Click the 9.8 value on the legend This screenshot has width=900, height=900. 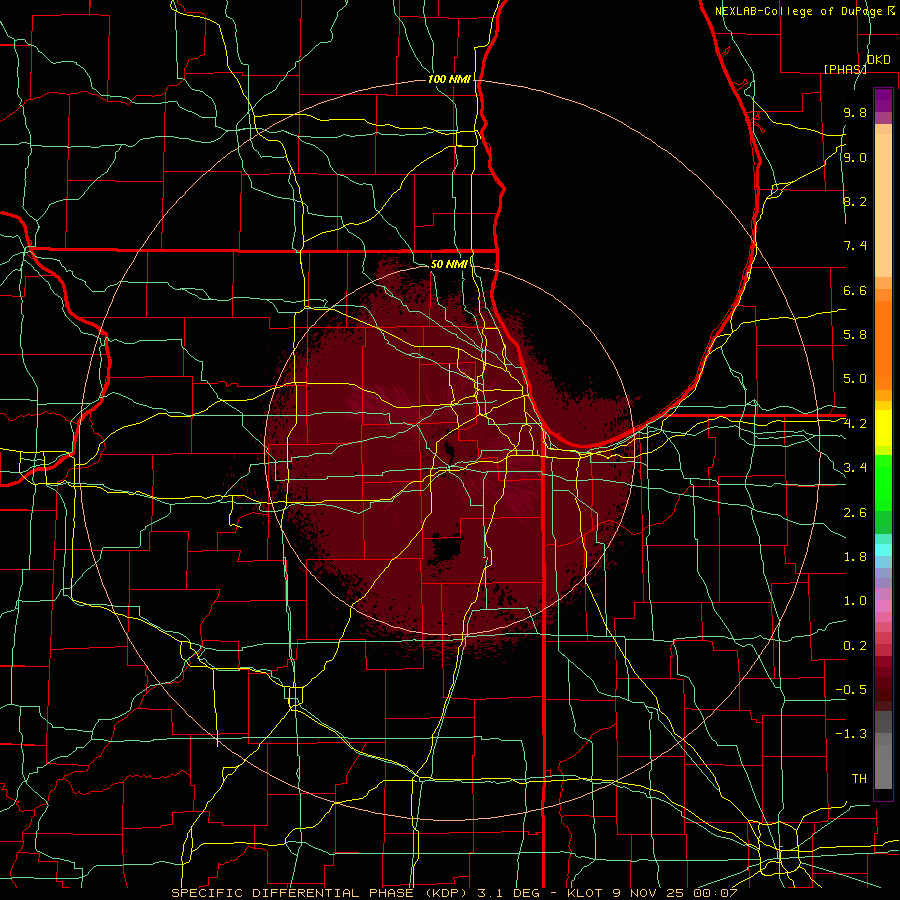pyautogui.click(x=855, y=112)
